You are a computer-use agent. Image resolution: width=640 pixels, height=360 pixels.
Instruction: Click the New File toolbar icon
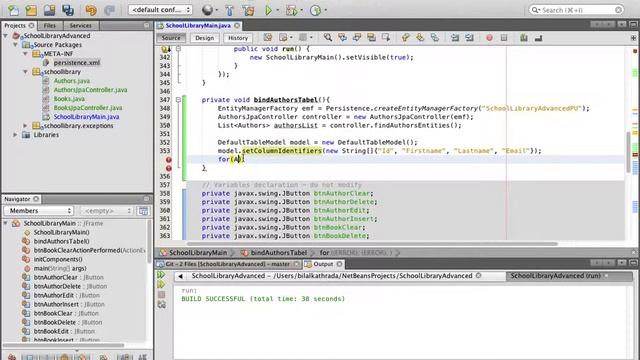click(x=13, y=10)
